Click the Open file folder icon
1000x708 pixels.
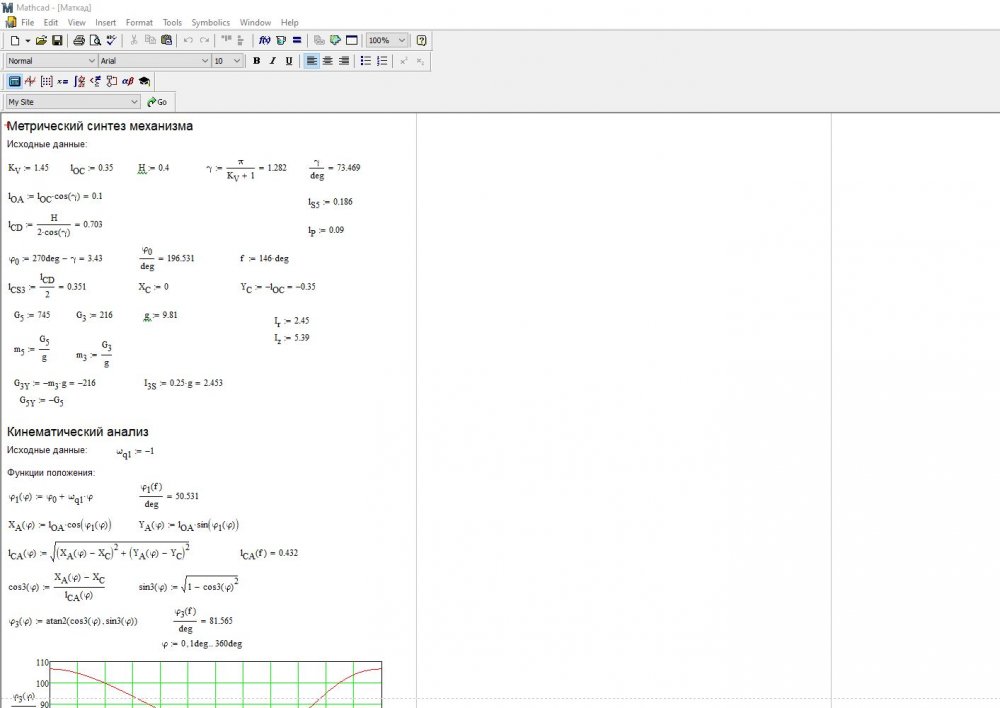tap(41, 40)
